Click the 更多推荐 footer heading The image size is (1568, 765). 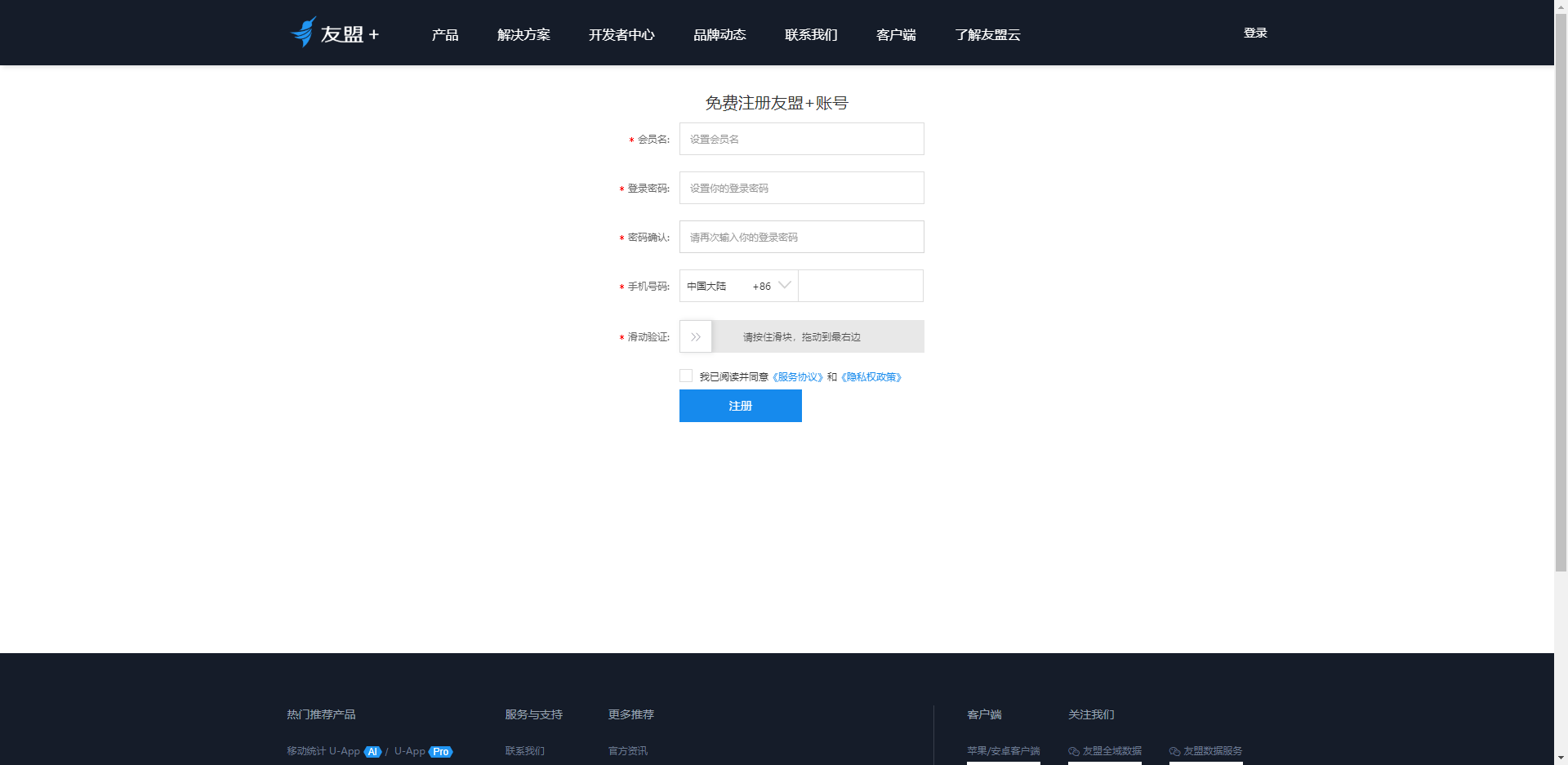coord(631,714)
